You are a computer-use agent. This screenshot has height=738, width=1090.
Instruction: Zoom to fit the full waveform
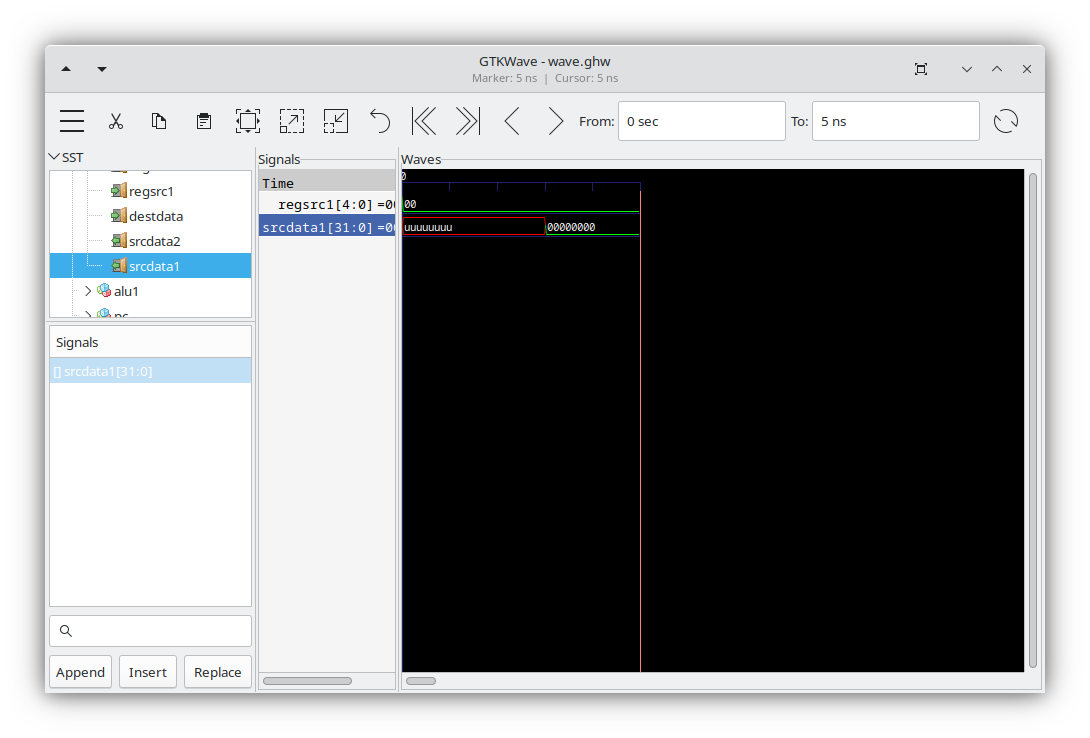point(247,121)
